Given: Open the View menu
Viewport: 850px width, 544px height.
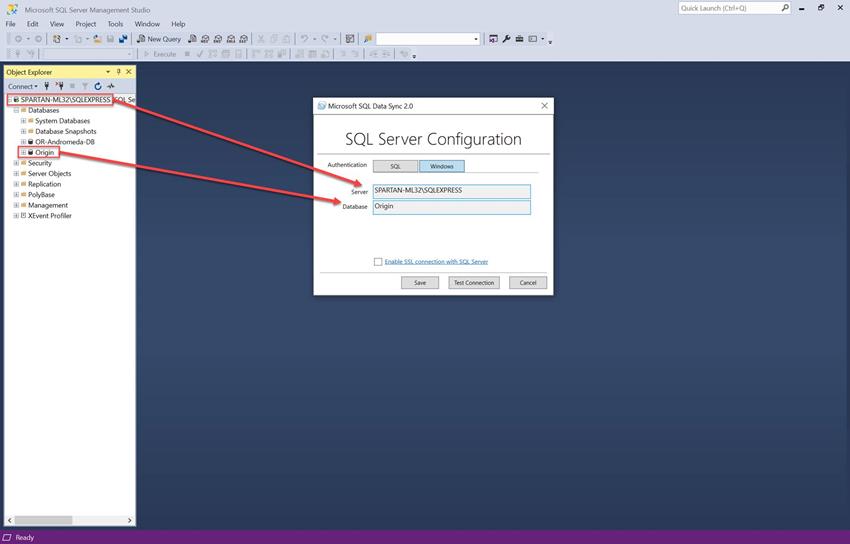Looking at the screenshot, I should click(56, 24).
